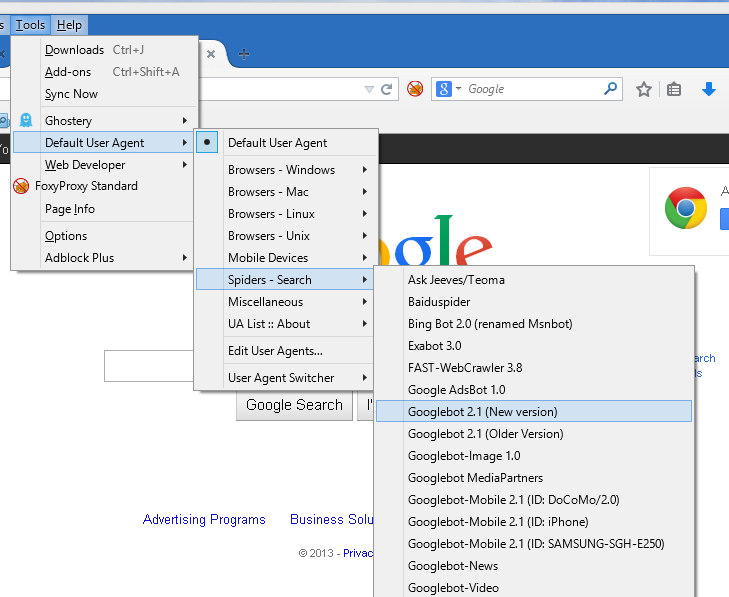729x597 pixels.
Task: Select Googlebot MediaPartners user agent
Action: point(534,478)
